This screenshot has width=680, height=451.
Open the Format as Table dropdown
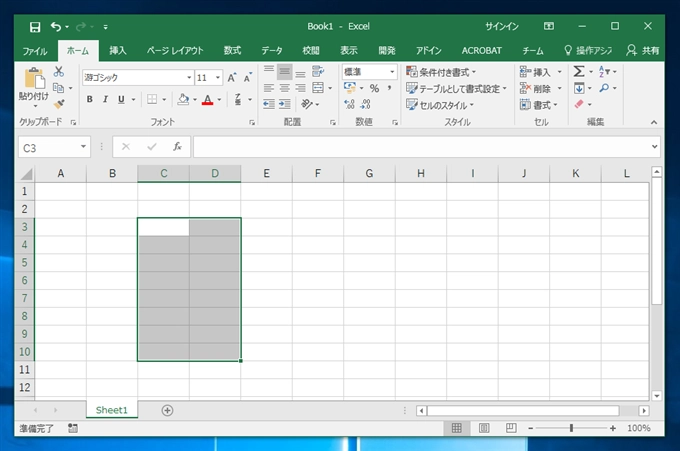point(456,88)
